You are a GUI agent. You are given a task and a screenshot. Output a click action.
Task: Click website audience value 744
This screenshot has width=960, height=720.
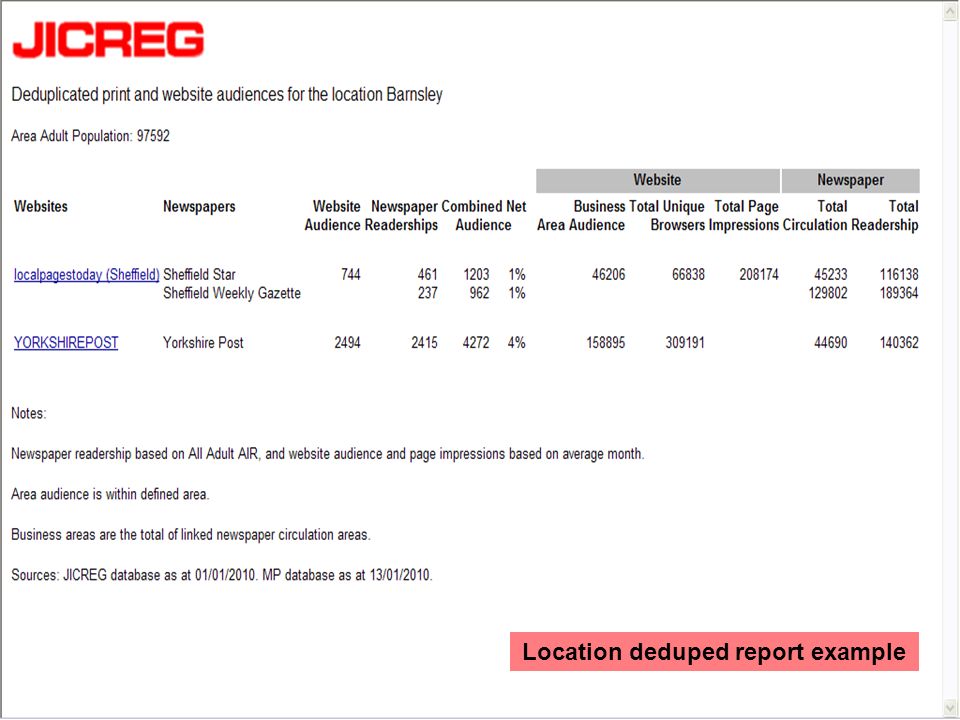tap(350, 275)
